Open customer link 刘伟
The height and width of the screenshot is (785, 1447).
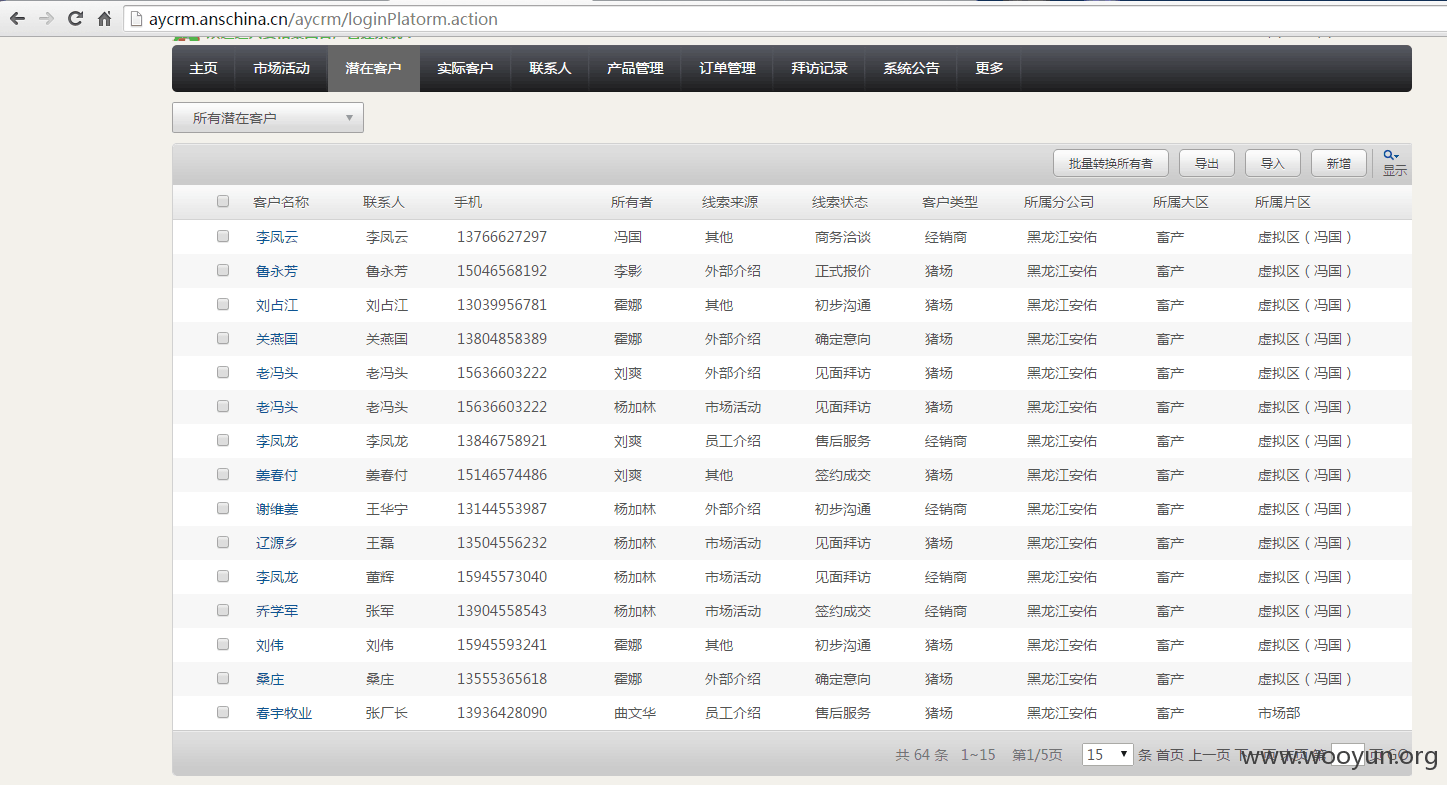click(x=270, y=645)
